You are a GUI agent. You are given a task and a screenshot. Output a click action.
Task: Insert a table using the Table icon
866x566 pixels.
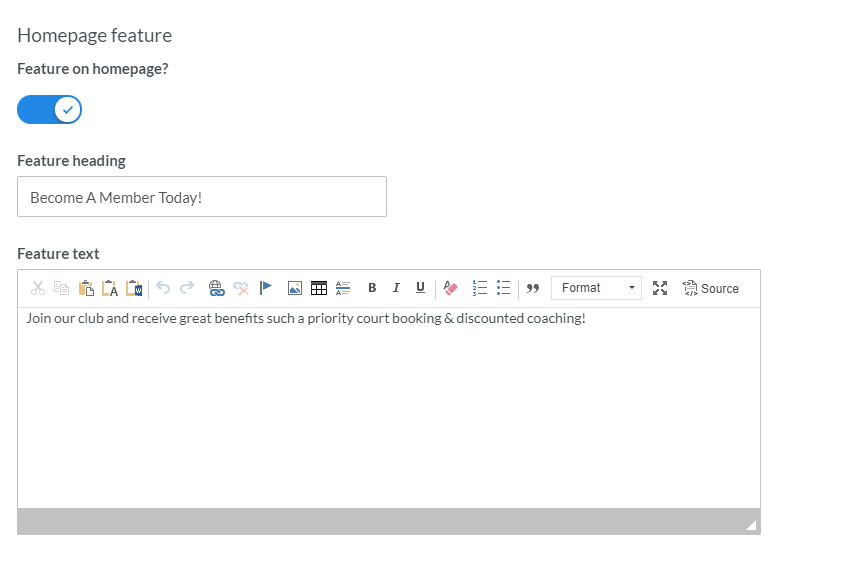(x=319, y=288)
